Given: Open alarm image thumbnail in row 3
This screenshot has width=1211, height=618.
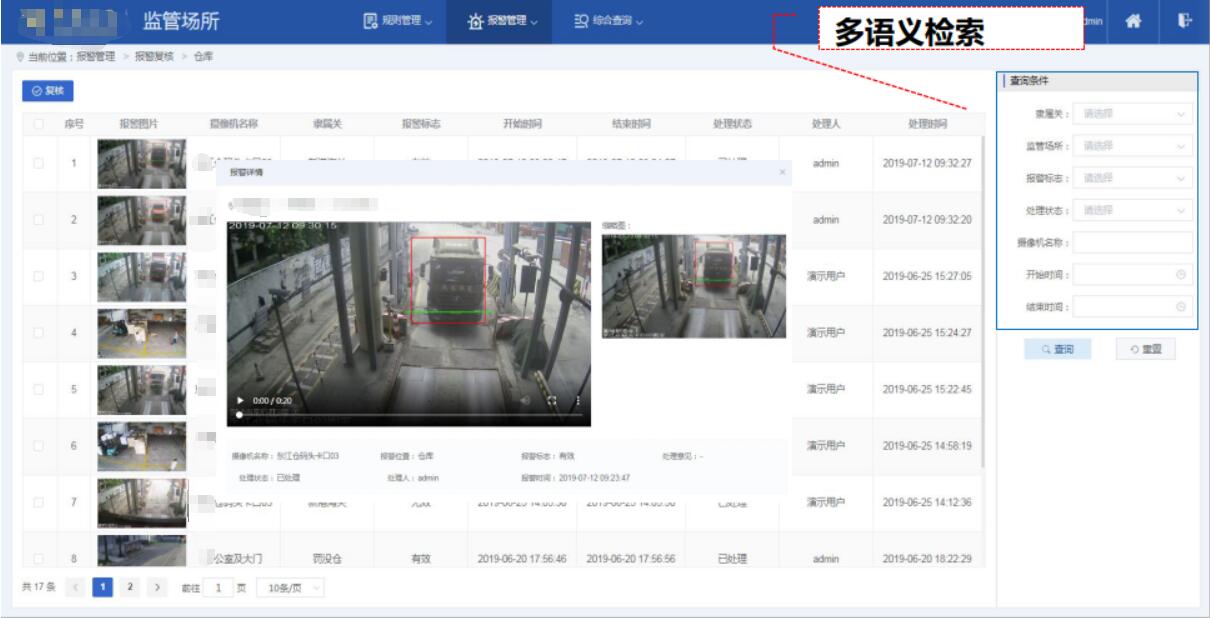Looking at the screenshot, I should click(141, 276).
